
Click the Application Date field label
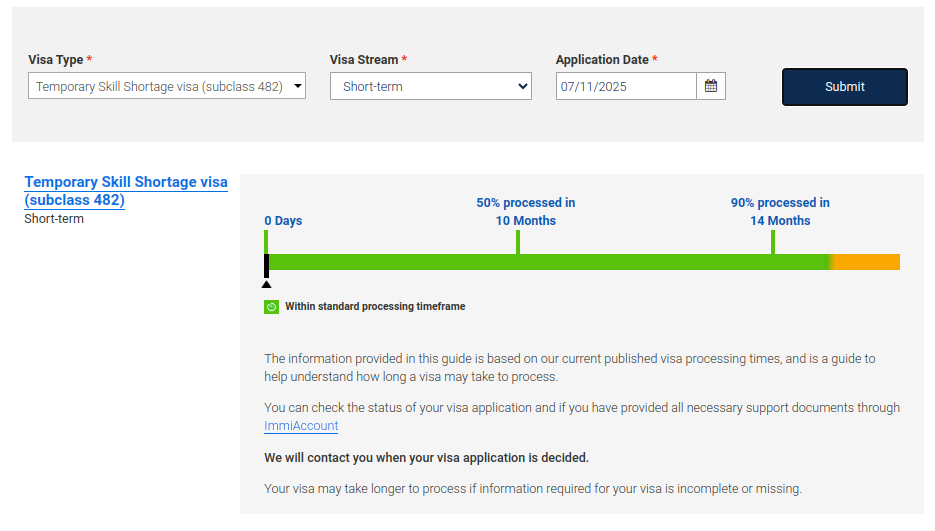point(605,60)
